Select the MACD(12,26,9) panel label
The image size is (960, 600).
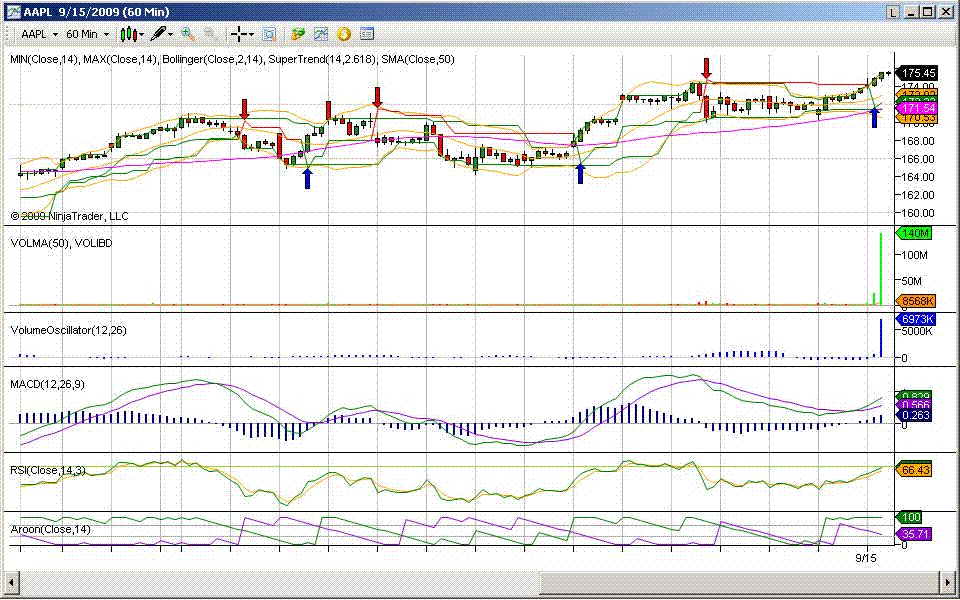[47, 384]
